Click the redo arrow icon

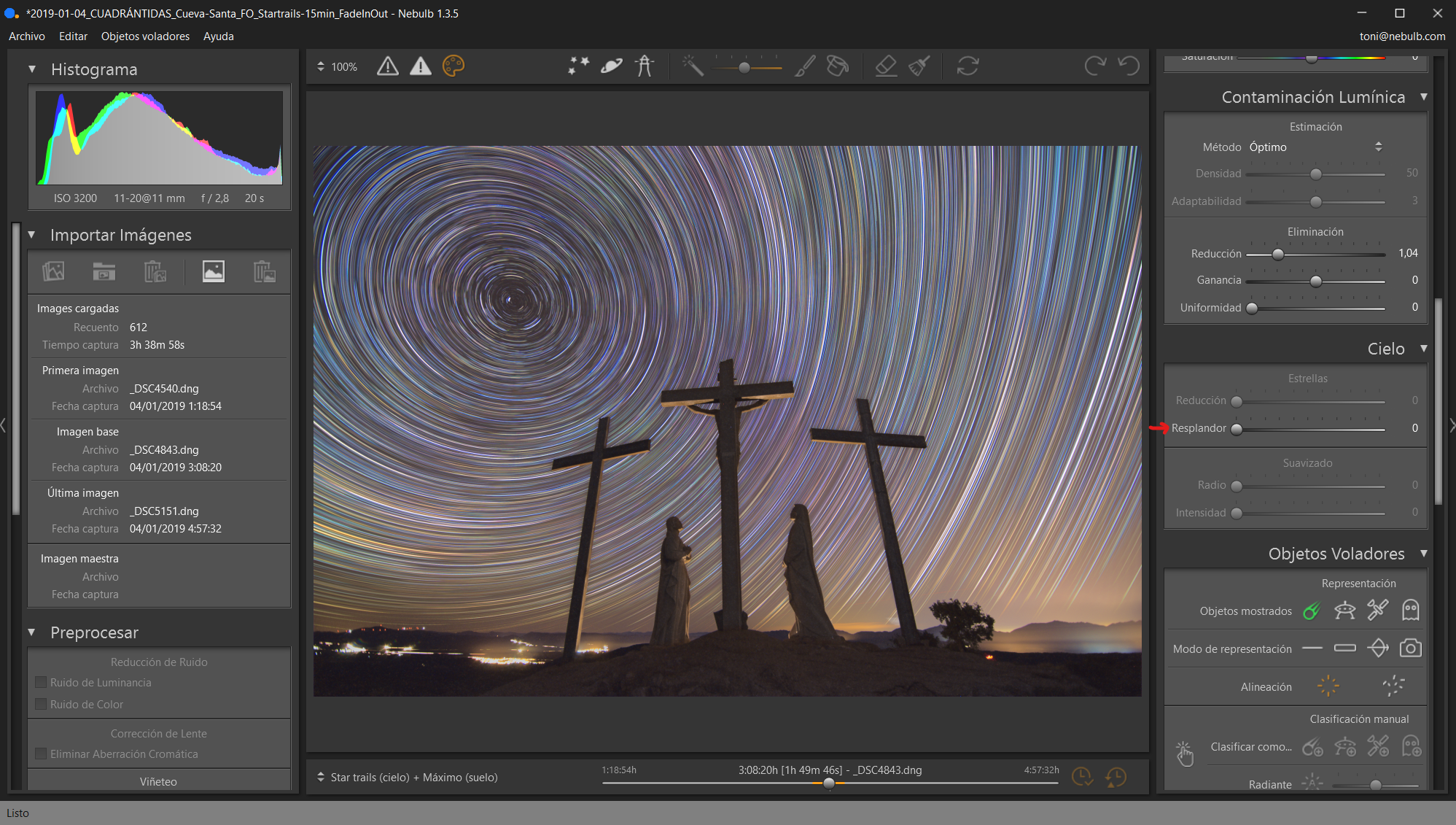pyautogui.click(x=1095, y=66)
